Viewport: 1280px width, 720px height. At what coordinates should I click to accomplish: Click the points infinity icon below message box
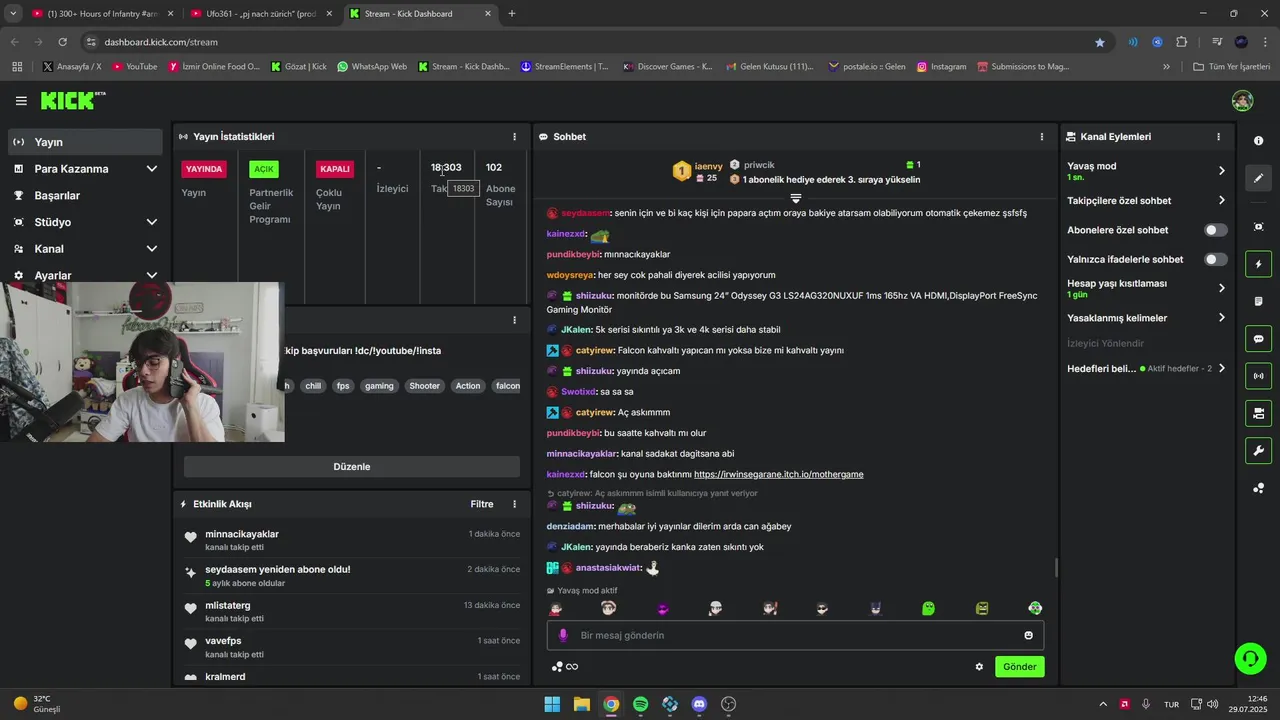[x=565, y=667]
